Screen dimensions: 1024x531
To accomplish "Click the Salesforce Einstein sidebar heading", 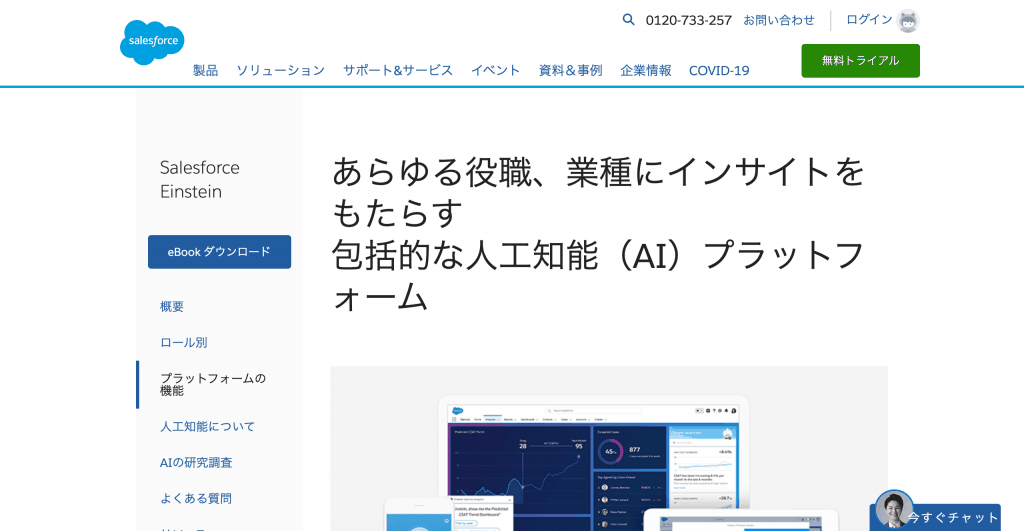I will point(200,180).
